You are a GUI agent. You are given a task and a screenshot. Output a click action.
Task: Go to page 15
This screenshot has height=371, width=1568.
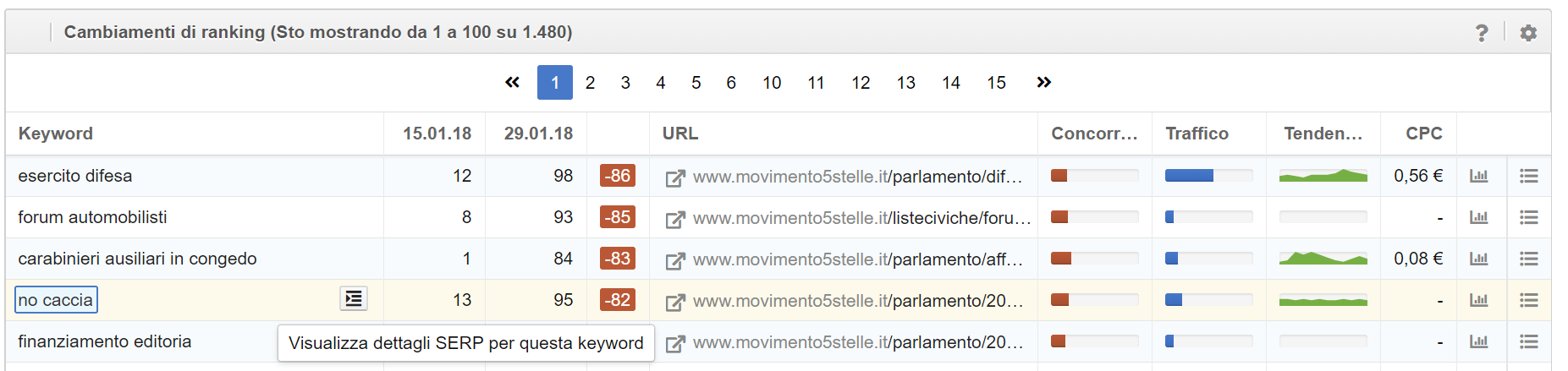point(996,83)
